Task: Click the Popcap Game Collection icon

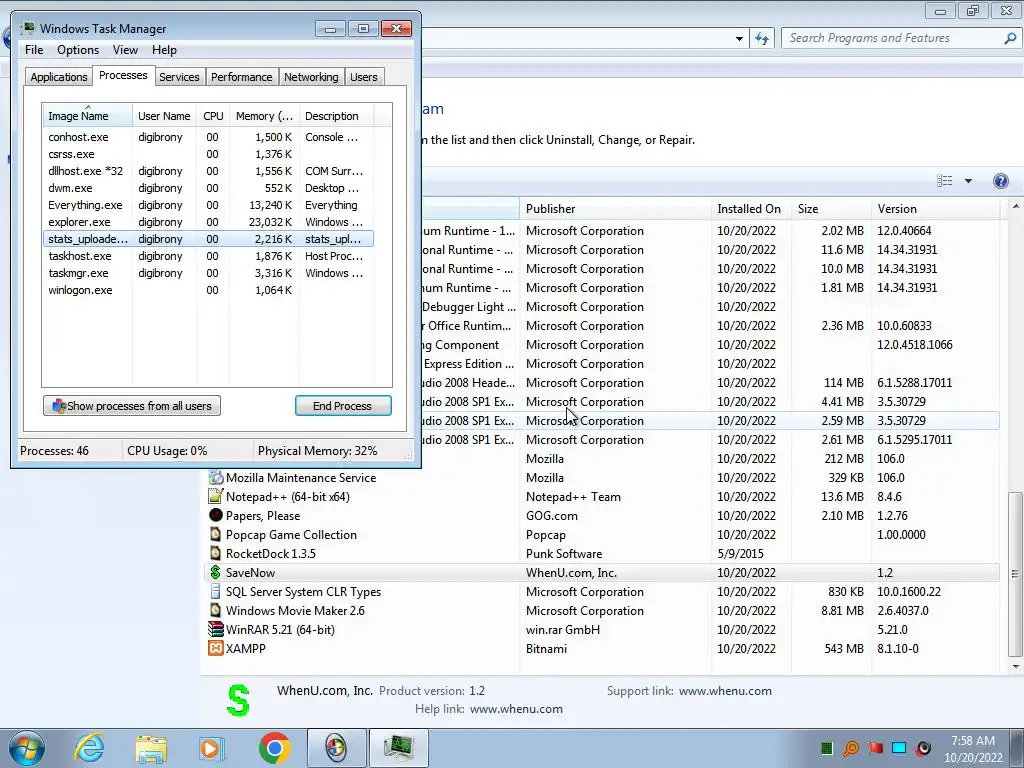Action: click(216, 534)
